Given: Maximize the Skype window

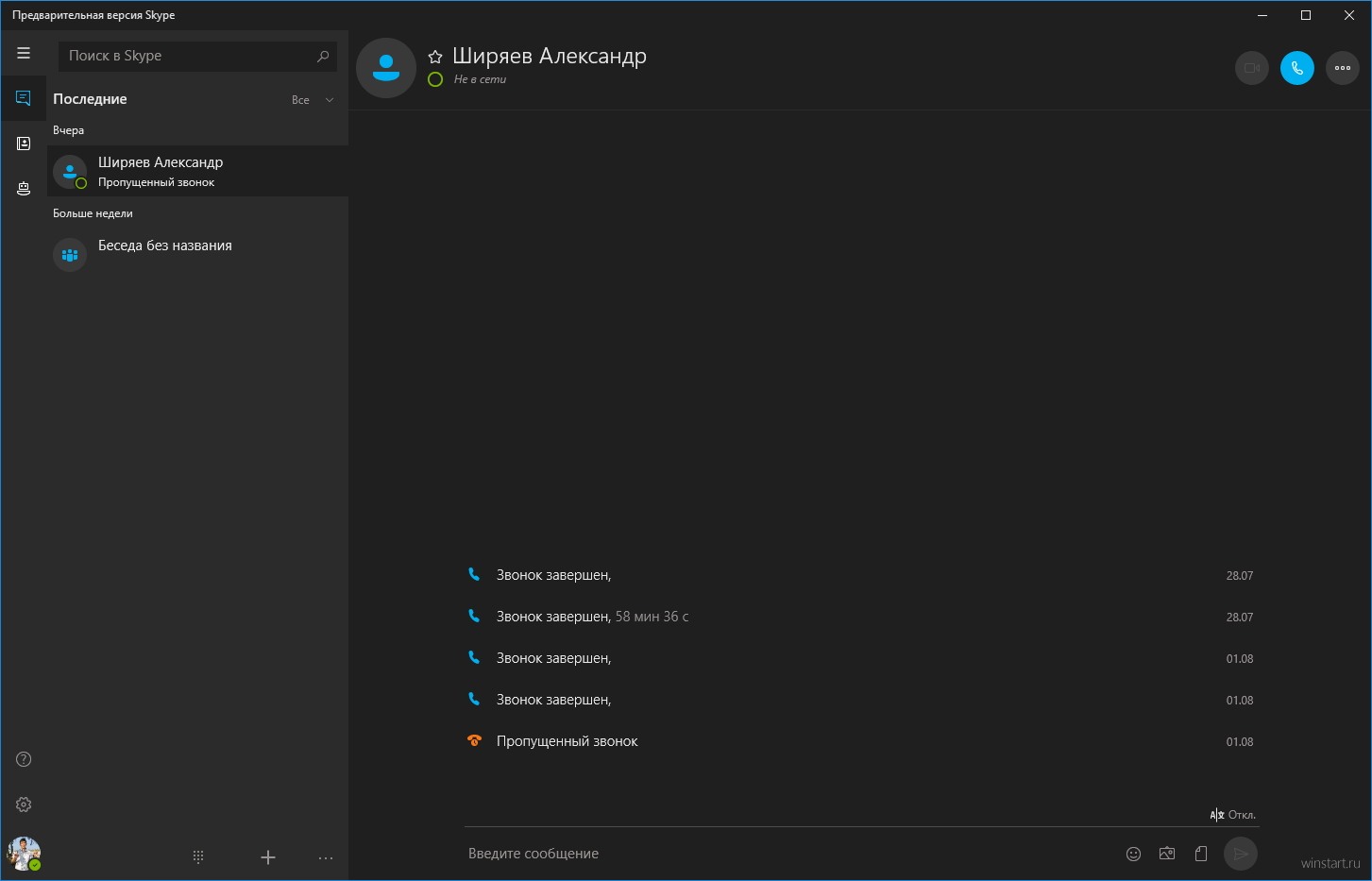Looking at the screenshot, I should tap(1306, 15).
